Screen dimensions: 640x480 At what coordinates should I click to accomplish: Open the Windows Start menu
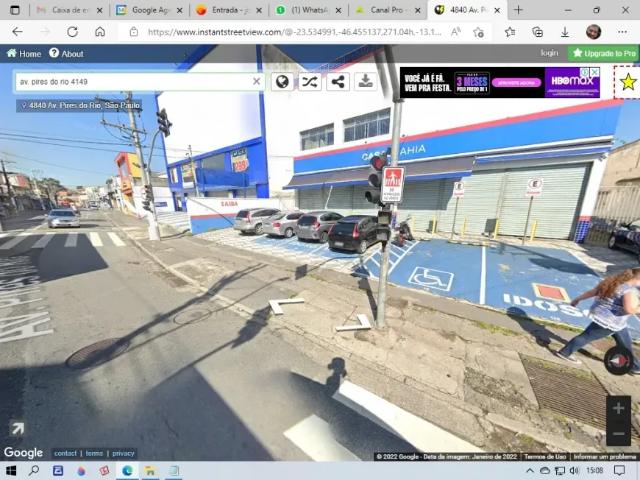click(11, 471)
